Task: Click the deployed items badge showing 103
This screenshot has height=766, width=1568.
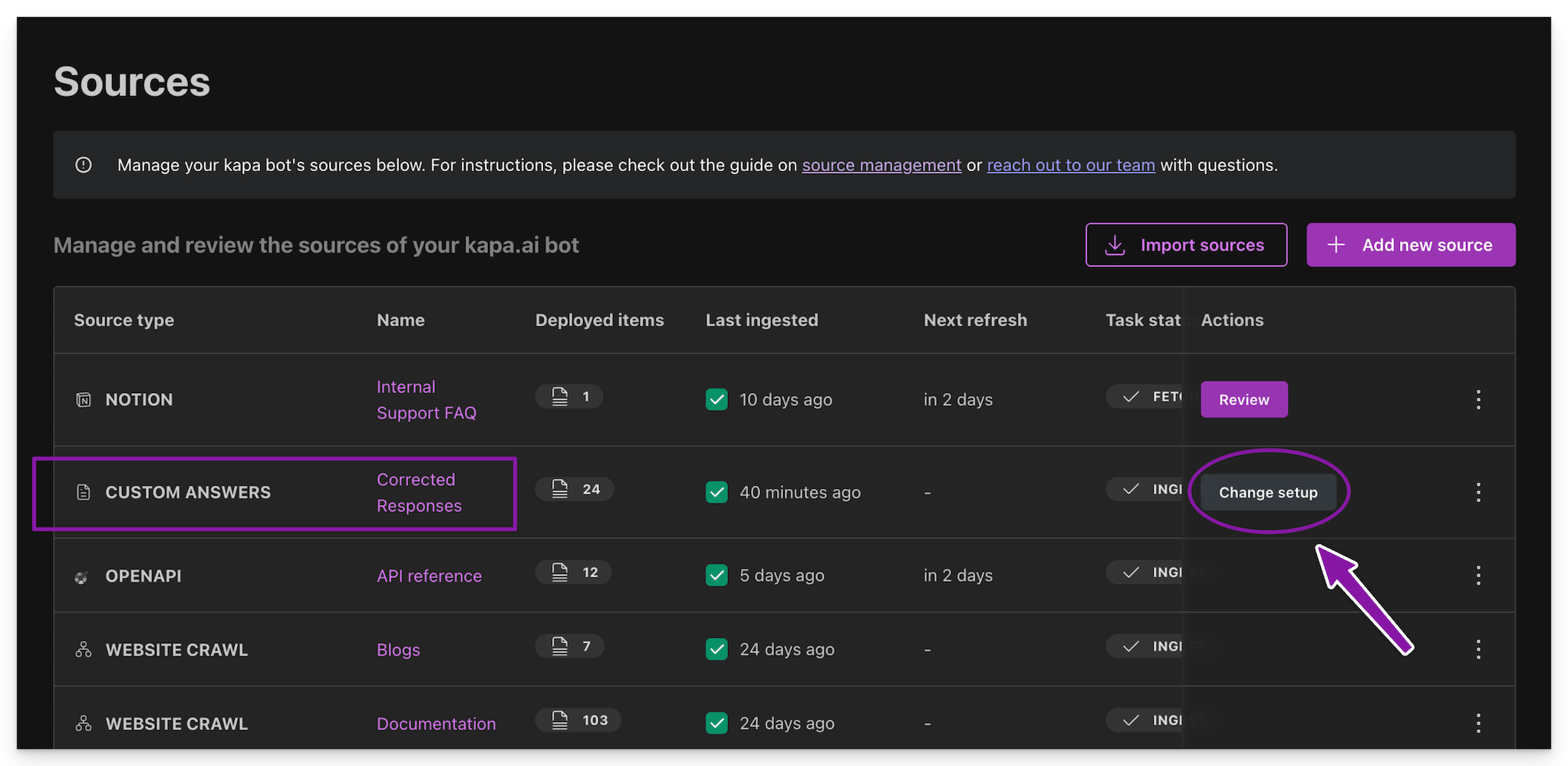Action: click(578, 720)
